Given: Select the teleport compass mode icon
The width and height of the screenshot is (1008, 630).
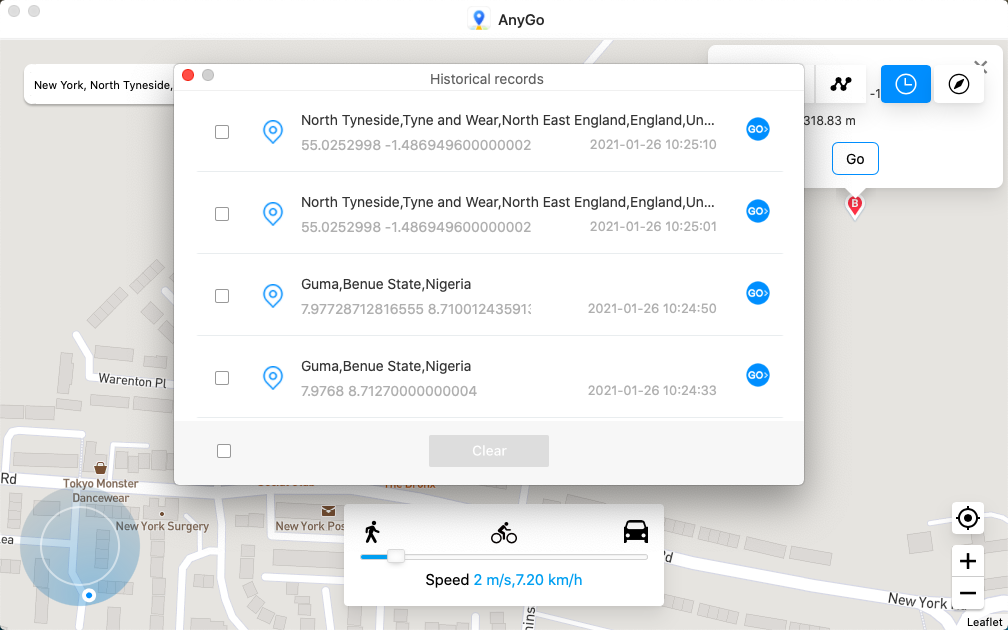Looking at the screenshot, I should tap(959, 84).
